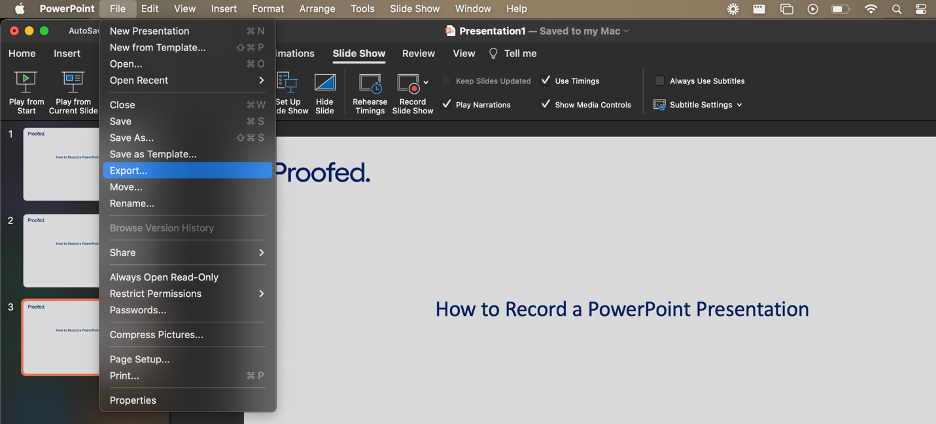Click the Record Slide Show icon
This screenshot has height=424, width=936.
pos(408,83)
